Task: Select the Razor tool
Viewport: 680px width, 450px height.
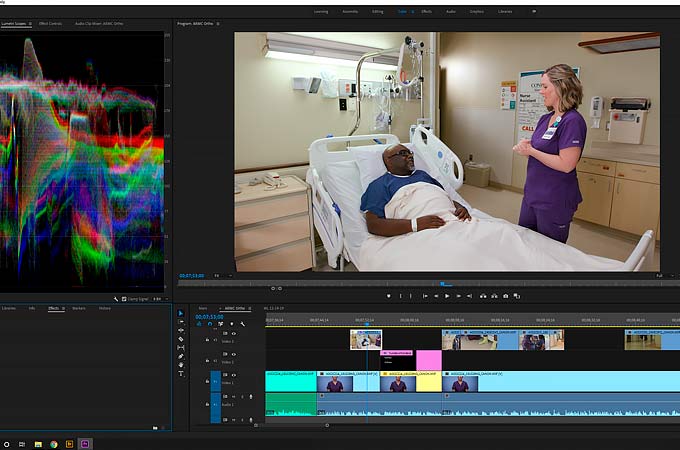Action: point(181,339)
